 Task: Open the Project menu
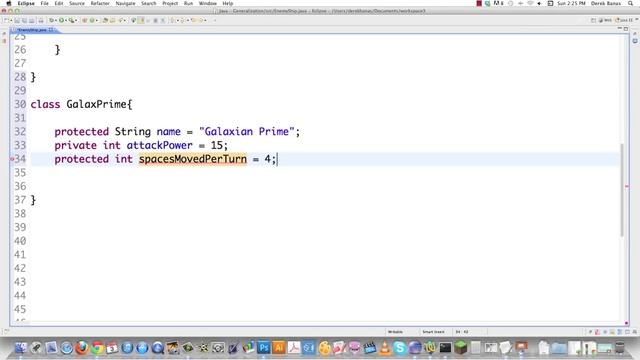[170, 3]
